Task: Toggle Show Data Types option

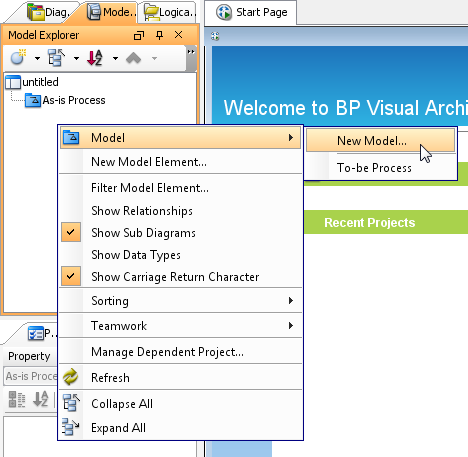Action: pyautogui.click(x=180, y=255)
